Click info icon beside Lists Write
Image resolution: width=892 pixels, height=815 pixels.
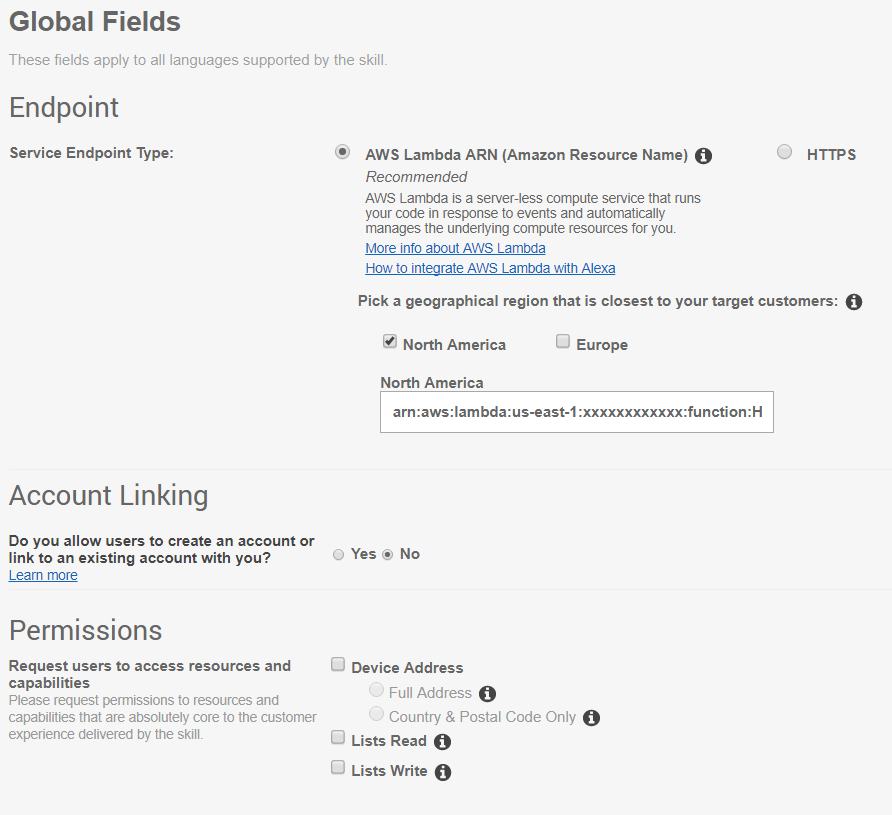pyautogui.click(x=444, y=771)
